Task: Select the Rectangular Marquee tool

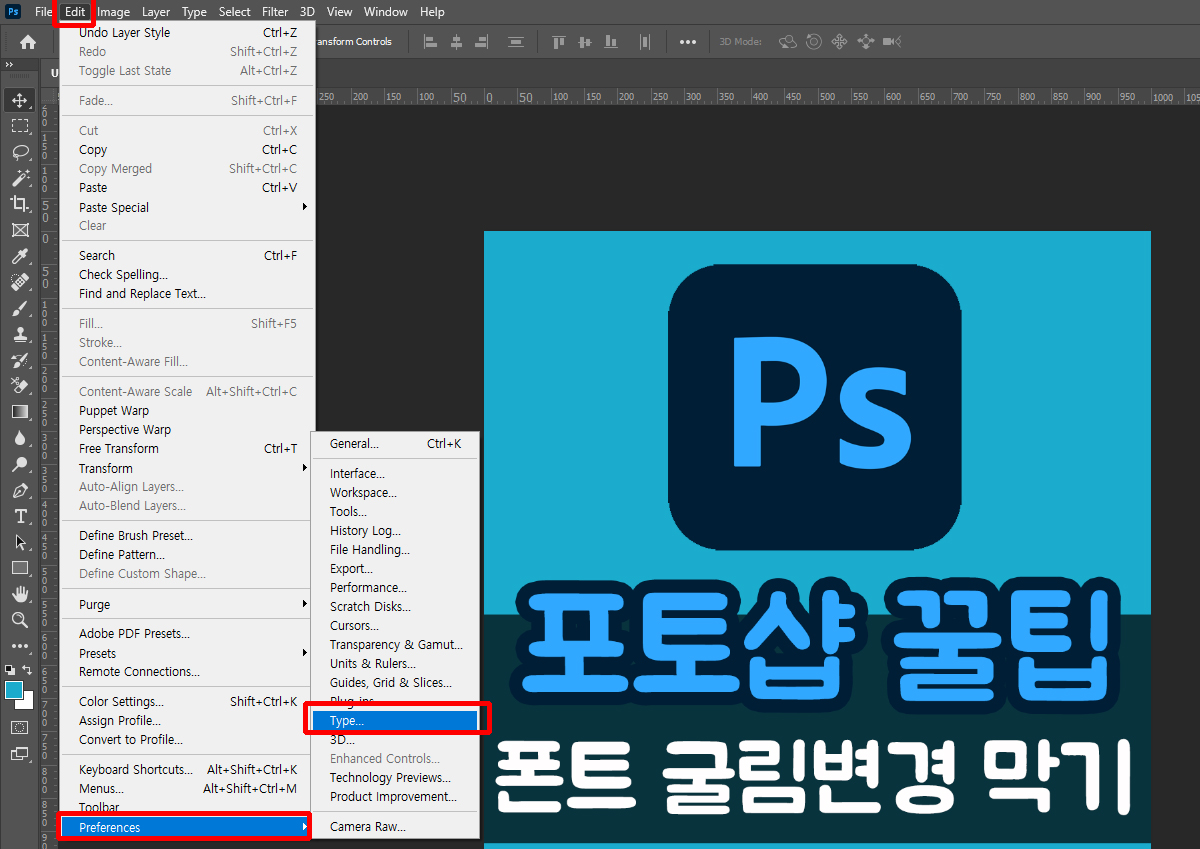Action: point(19,126)
